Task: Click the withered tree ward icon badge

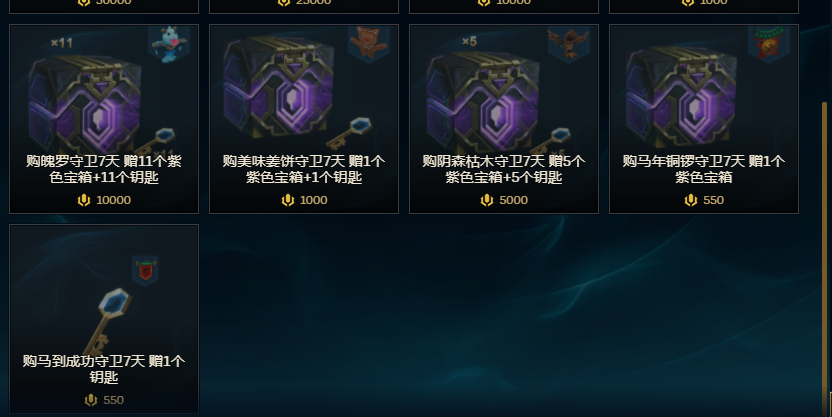Action: pyautogui.click(x=568, y=44)
